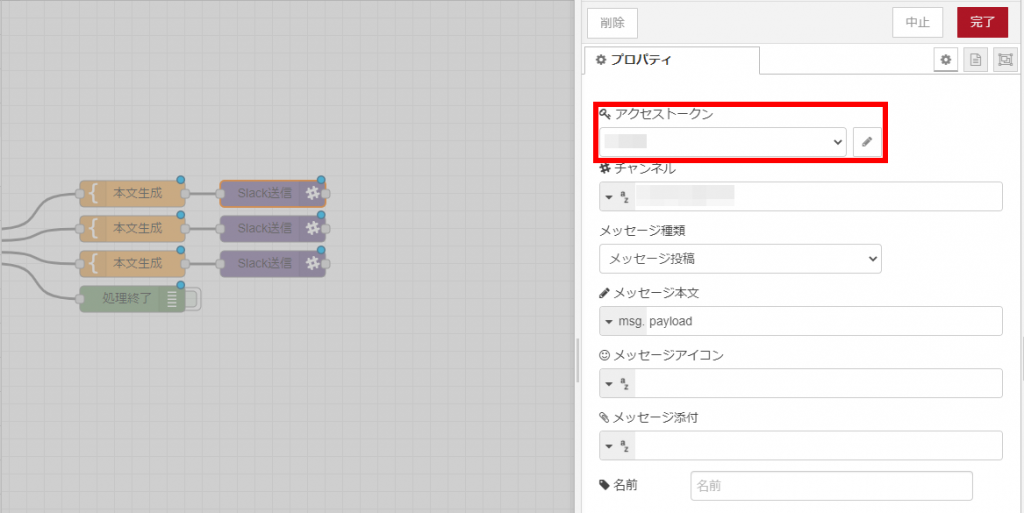Select the 処理終了 debug node

point(133,299)
